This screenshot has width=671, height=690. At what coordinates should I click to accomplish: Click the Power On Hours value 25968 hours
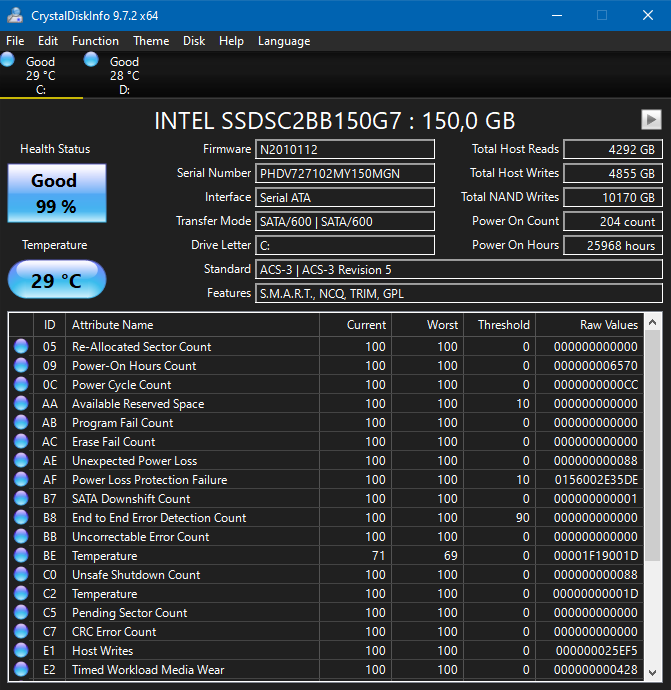(x=613, y=245)
